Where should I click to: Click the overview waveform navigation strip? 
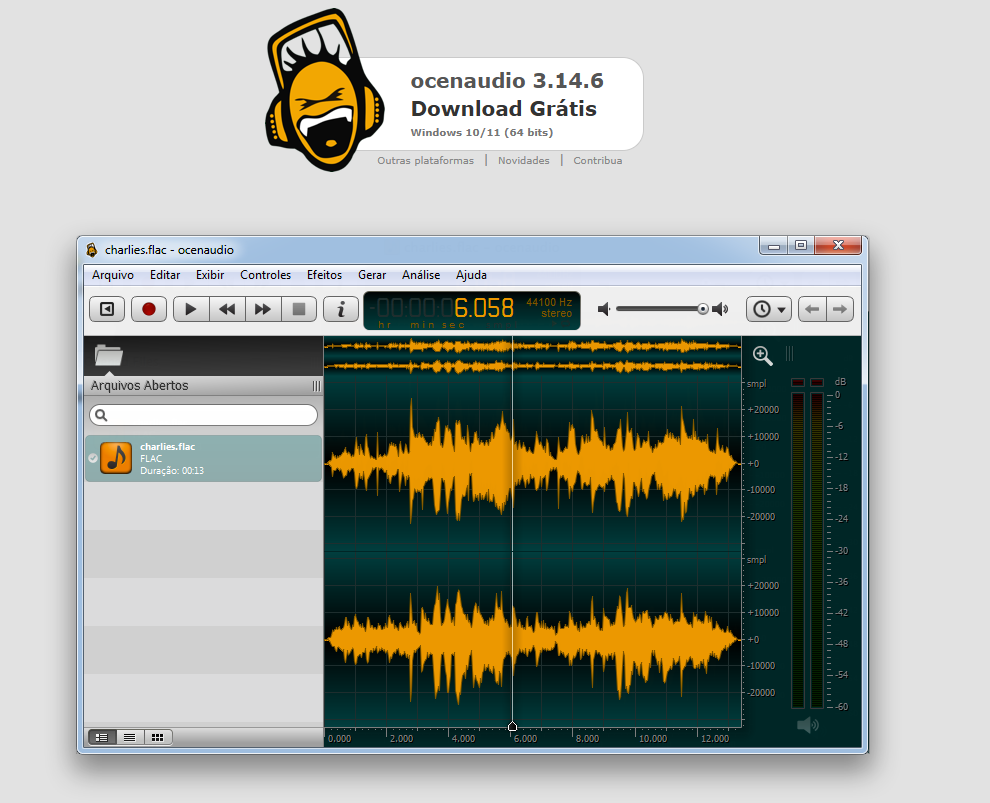[532, 356]
